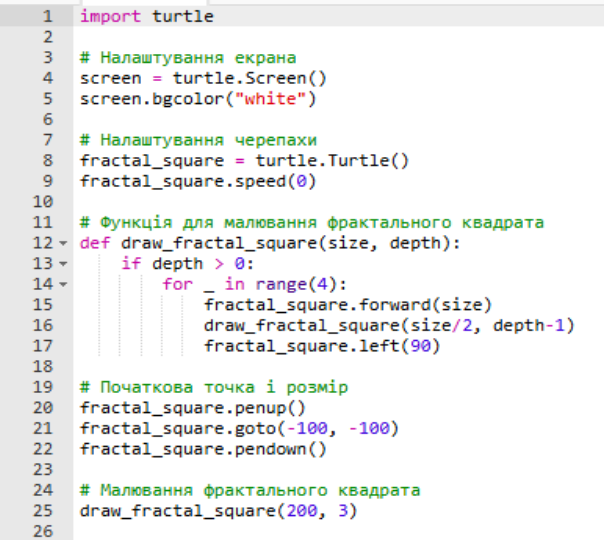Click line number 18 in the gutter
The image size is (604, 540).
[43, 367]
